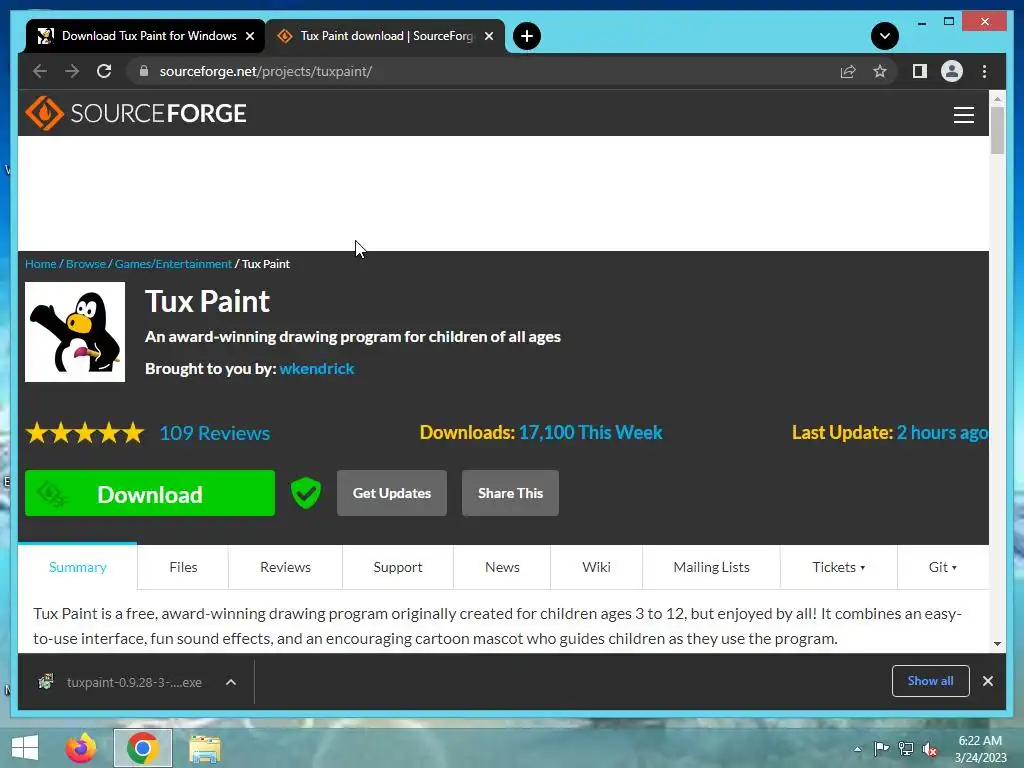Click Chrome icon in the taskbar
The image size is (1024, 768).
(143, 748)
